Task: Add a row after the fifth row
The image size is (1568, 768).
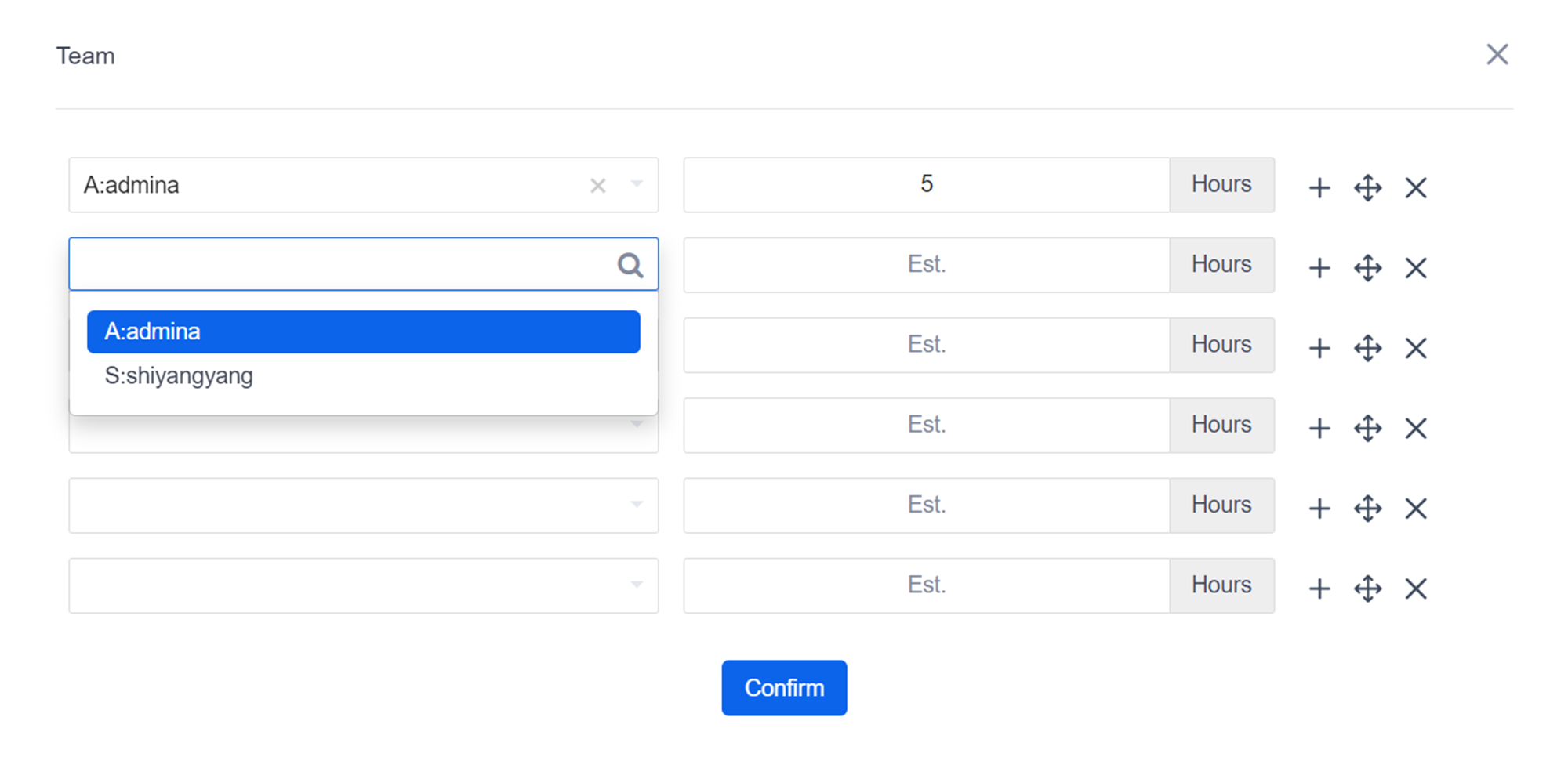Action: 1319,509
